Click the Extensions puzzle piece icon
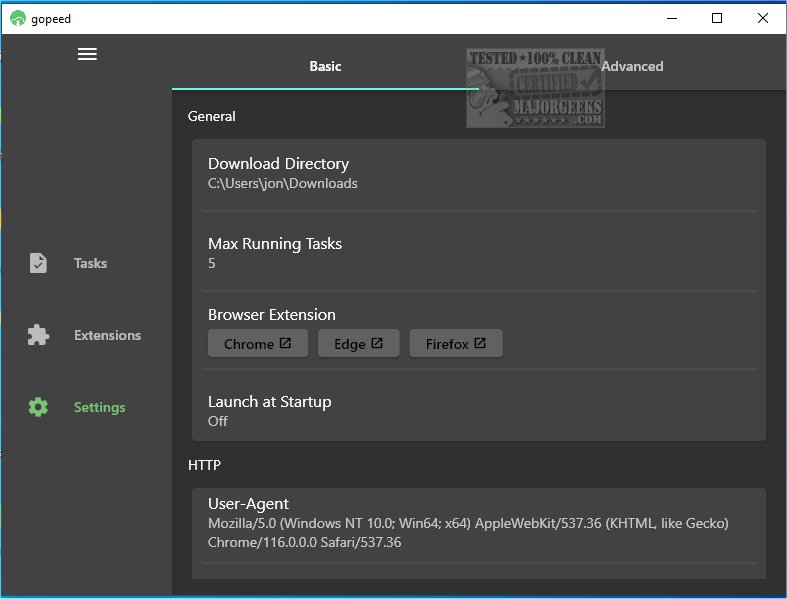This screenshot has height=599, width=787. click(x=38, y=335)
